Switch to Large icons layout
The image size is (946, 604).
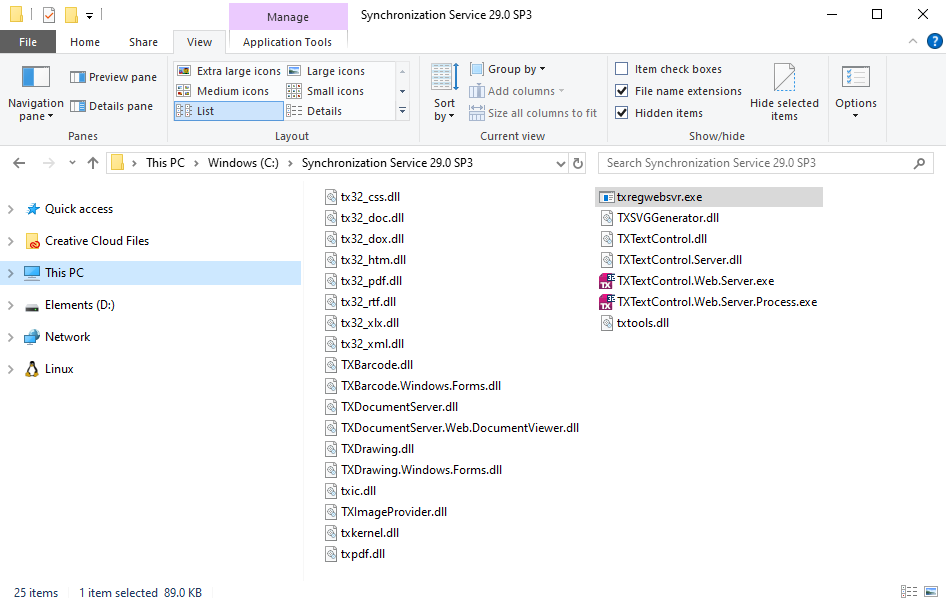(x=326, y=71)
